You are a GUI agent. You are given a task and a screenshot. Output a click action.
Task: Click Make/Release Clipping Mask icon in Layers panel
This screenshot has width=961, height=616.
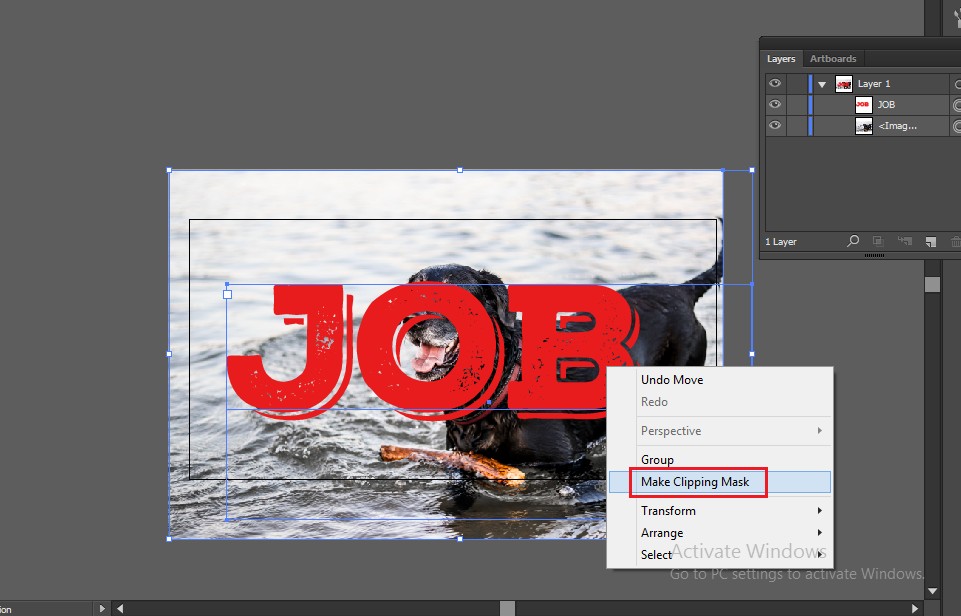[x=878, y=241]
